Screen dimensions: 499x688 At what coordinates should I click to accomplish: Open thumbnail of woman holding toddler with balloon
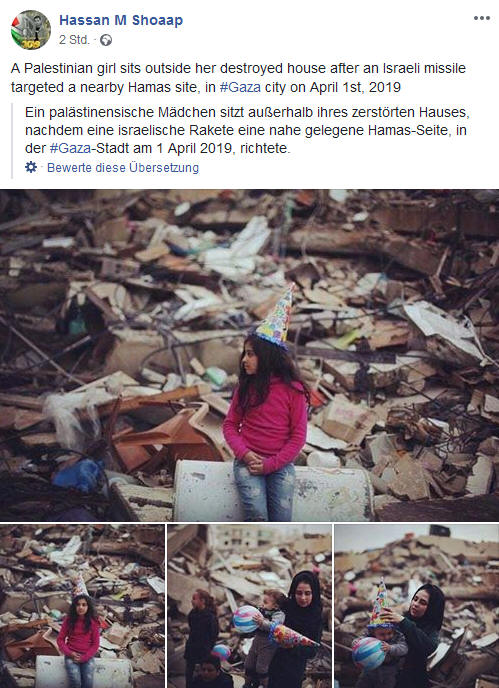[x=249, y=606]
